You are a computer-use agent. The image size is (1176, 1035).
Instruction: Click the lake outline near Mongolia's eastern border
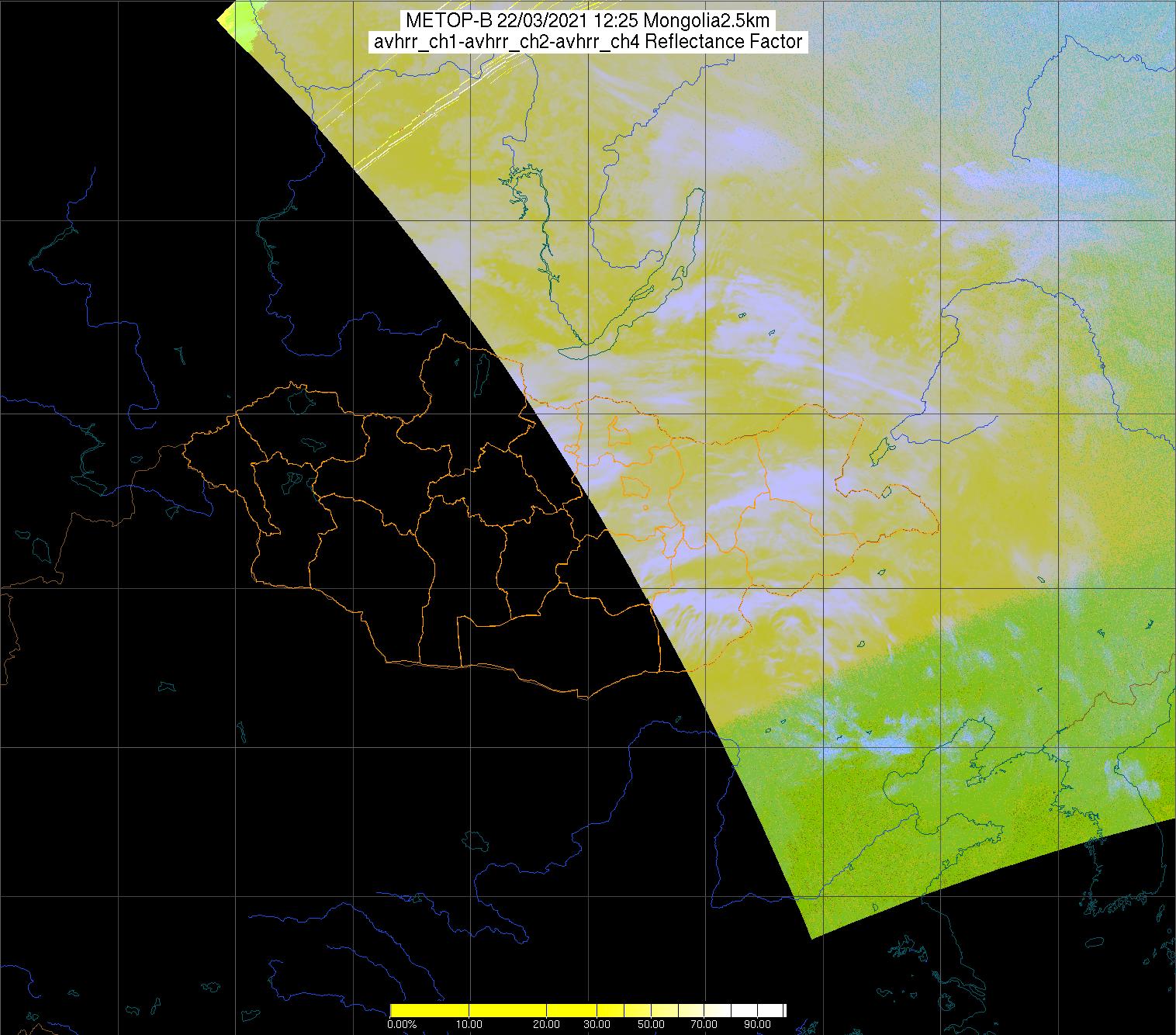click(x=881, y=448)
